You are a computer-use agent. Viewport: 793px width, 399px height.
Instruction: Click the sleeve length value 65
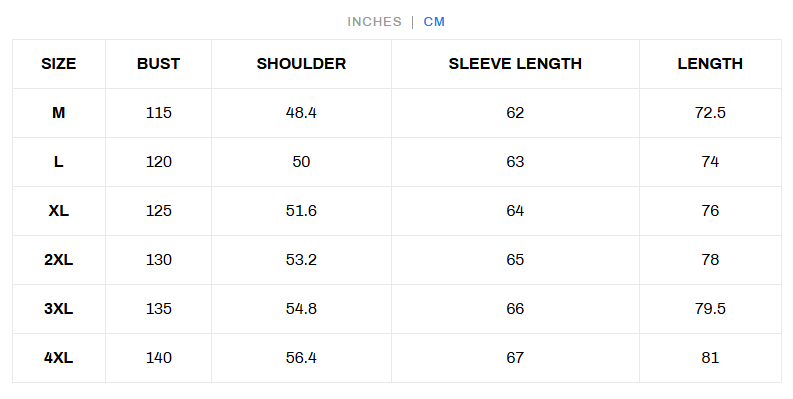point(515,260)
